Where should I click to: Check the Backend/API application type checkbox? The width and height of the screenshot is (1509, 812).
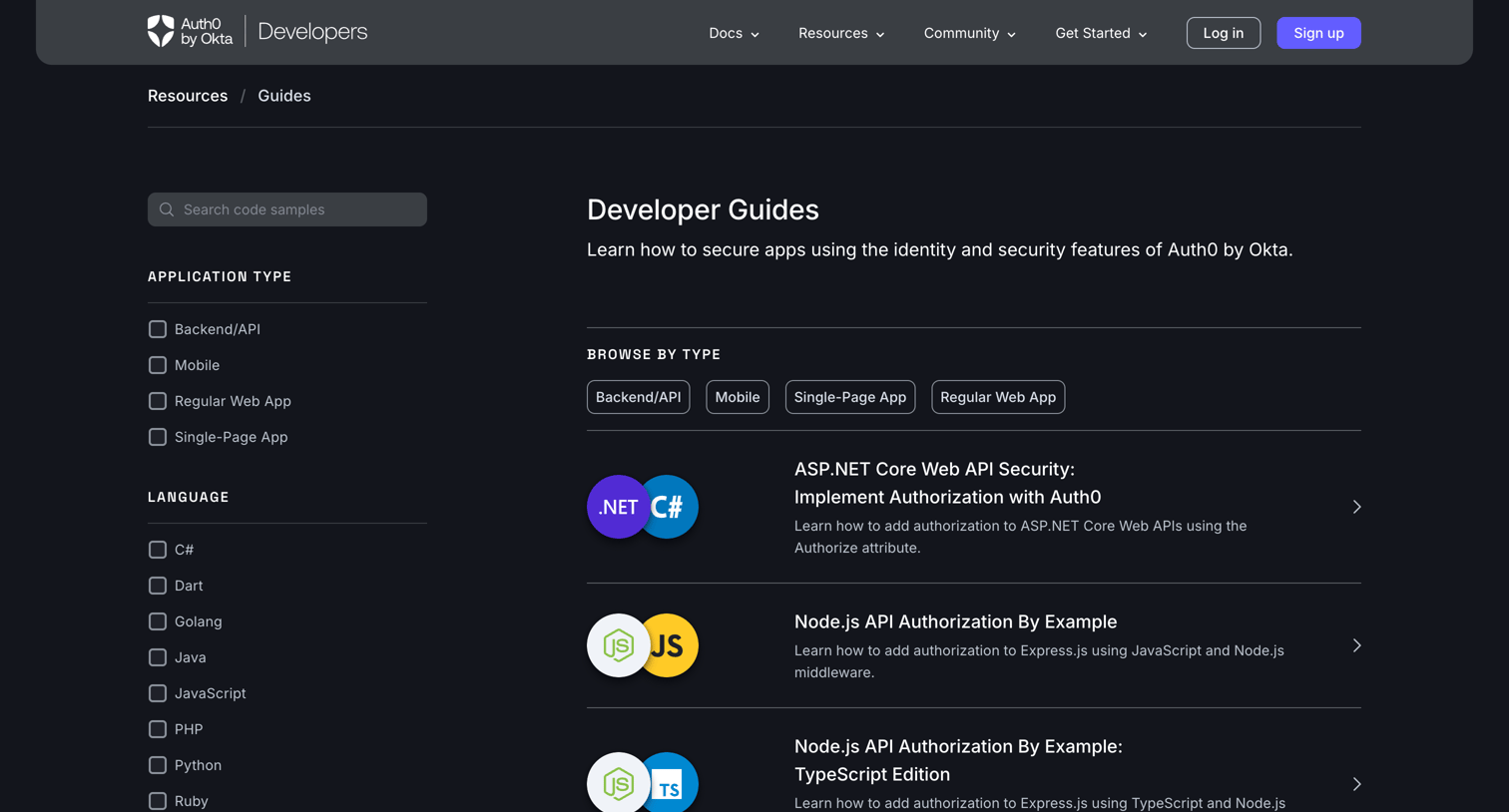(x=158, y=329)
